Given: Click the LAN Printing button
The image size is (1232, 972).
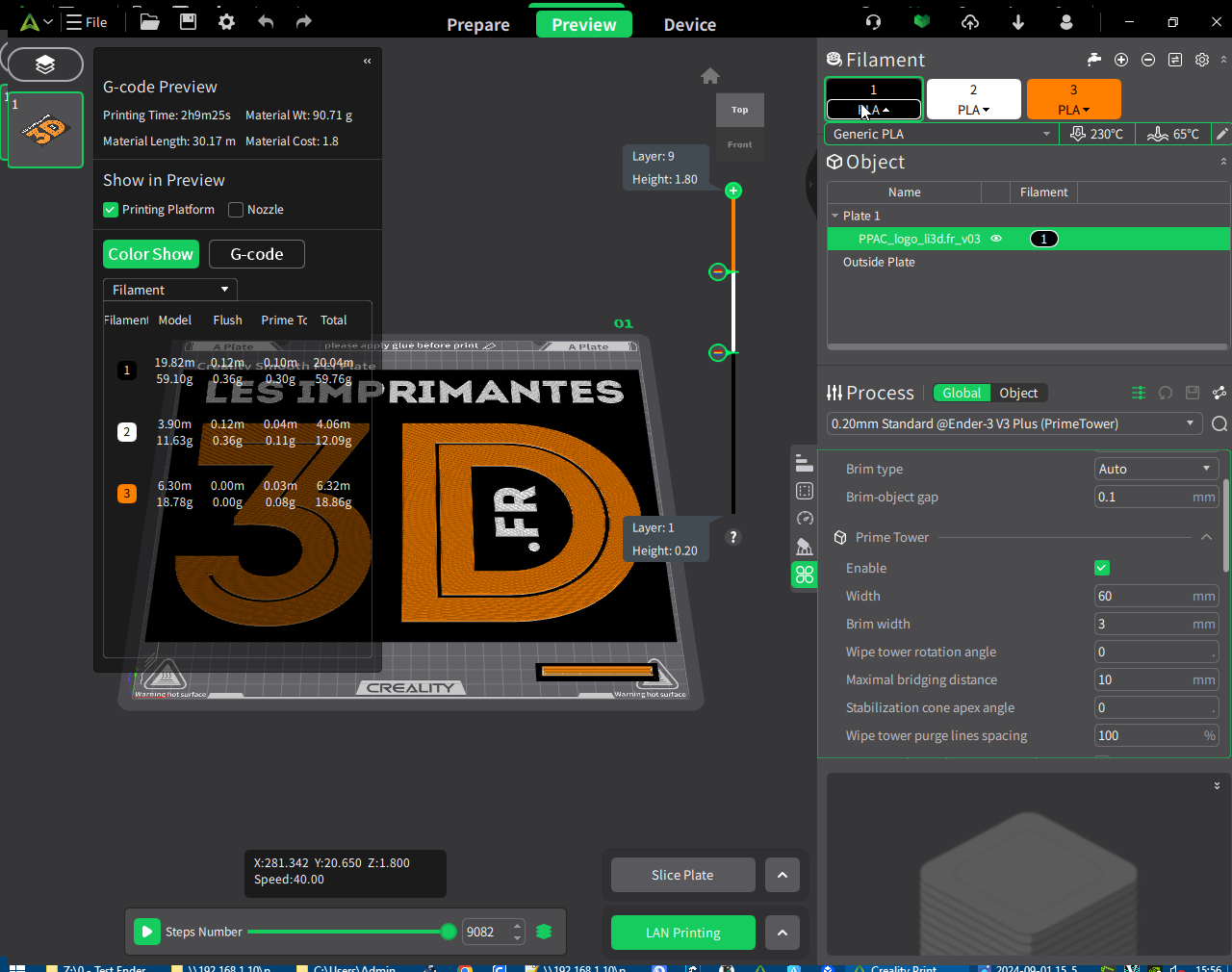Looking at the screenshot, I should [x=683, y=933].
